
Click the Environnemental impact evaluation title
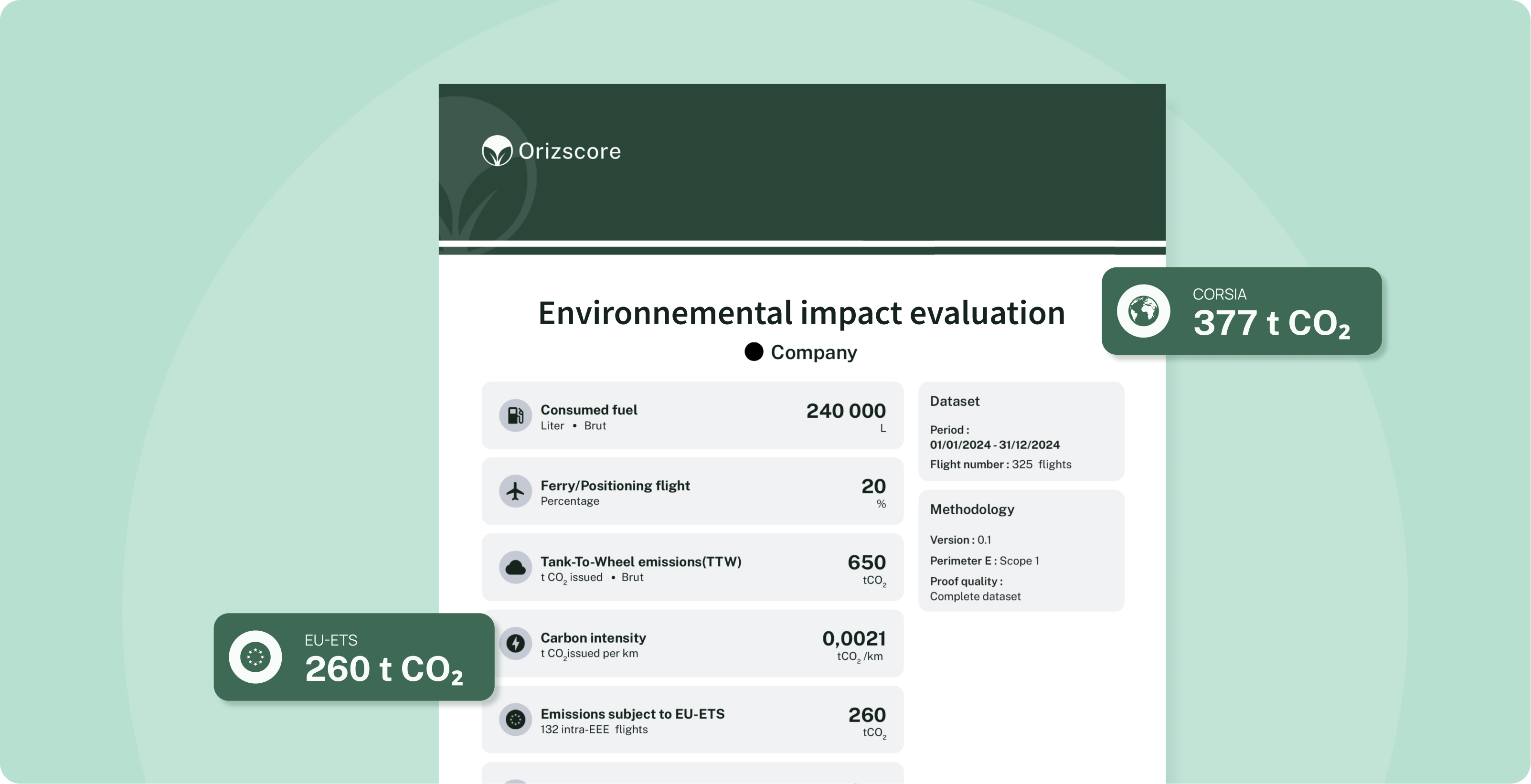tap(801, 313)
